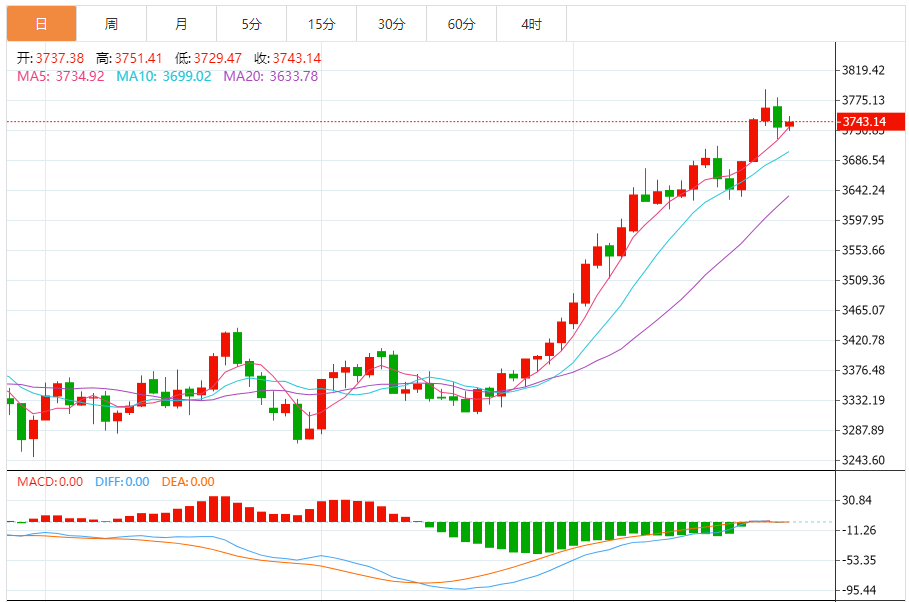Open the 4时 timeframe tab

pyautogui.click(x=532, y=24)
